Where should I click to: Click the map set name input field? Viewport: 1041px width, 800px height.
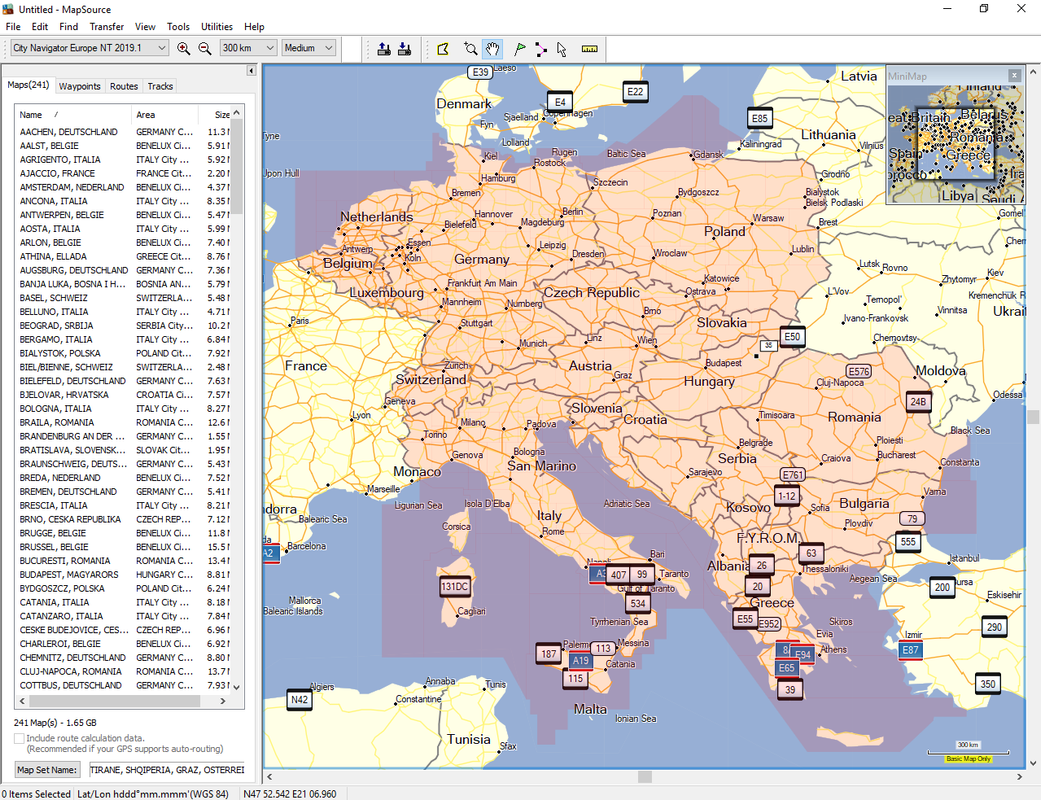point(166,770)
